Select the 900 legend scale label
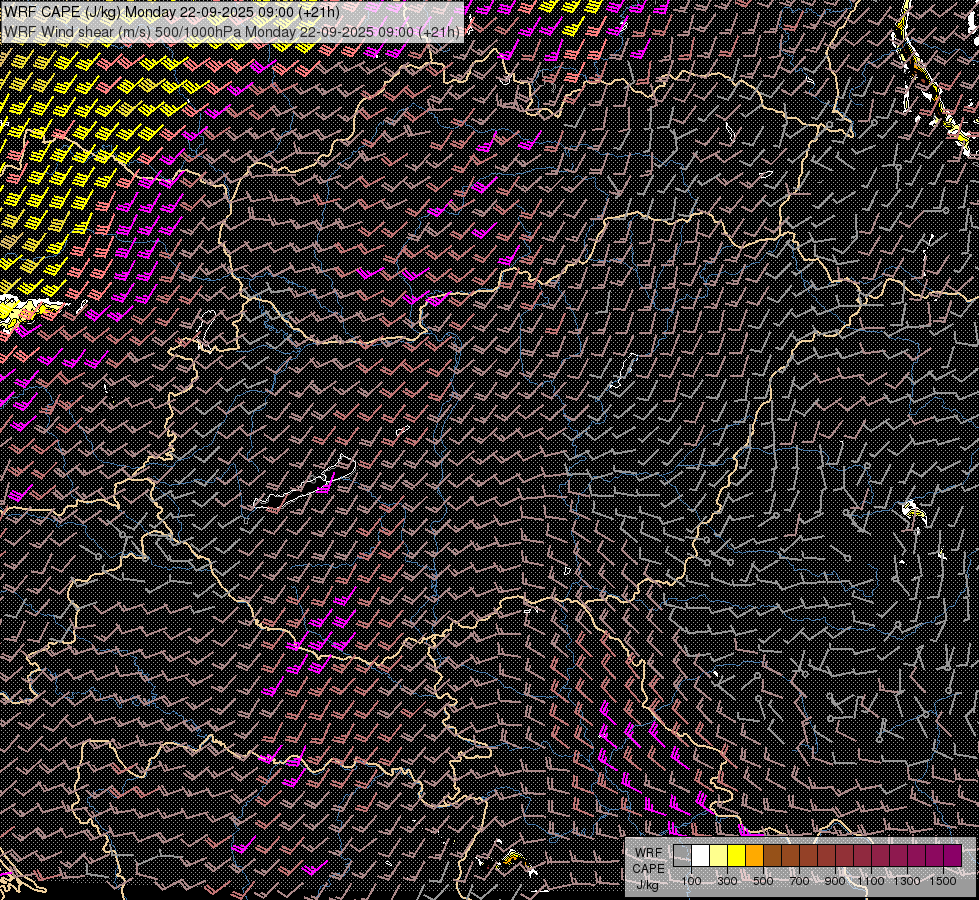 tap(835, 881)
